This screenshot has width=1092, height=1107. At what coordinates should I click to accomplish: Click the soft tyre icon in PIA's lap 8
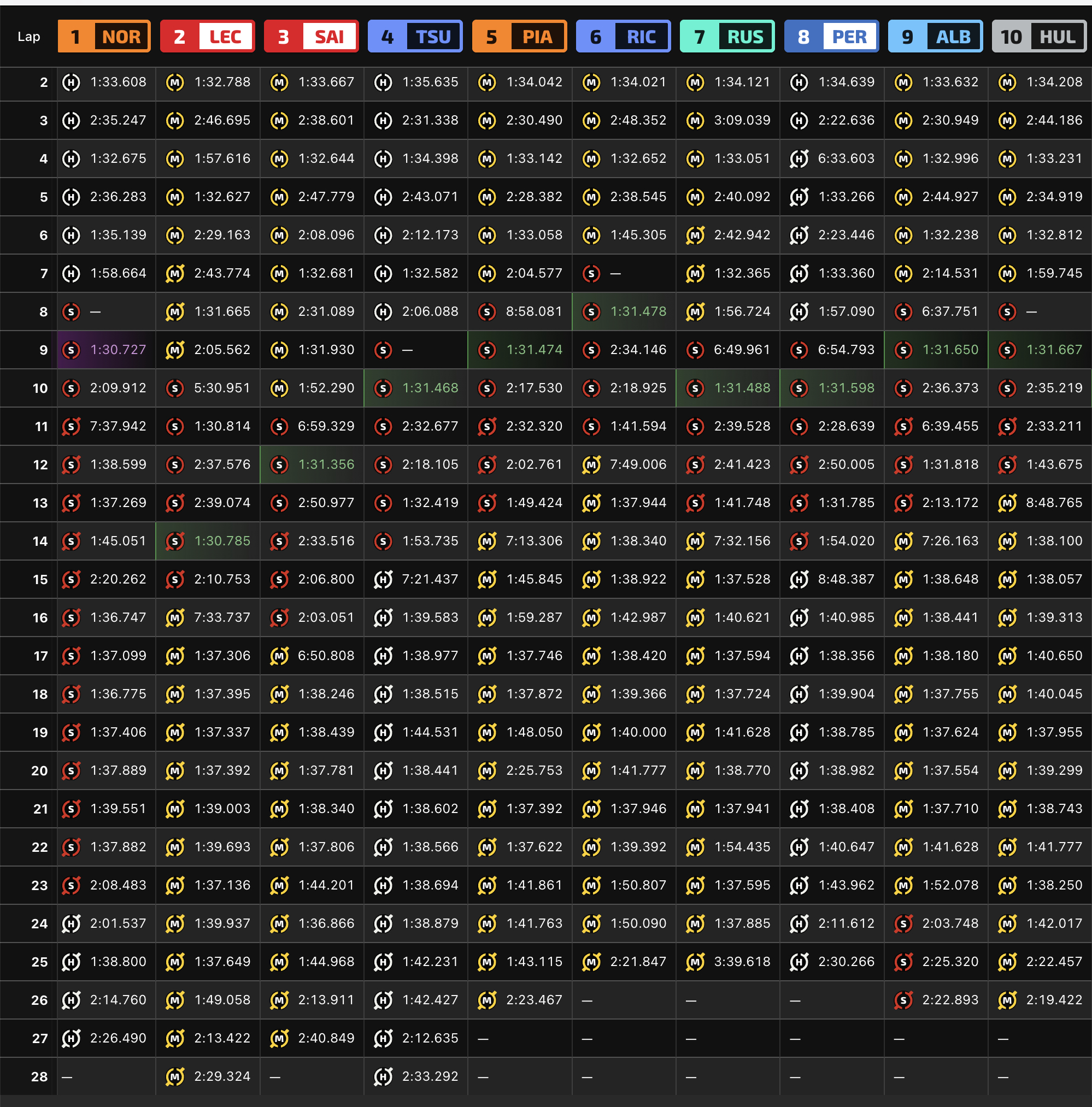tap(487, 311)
